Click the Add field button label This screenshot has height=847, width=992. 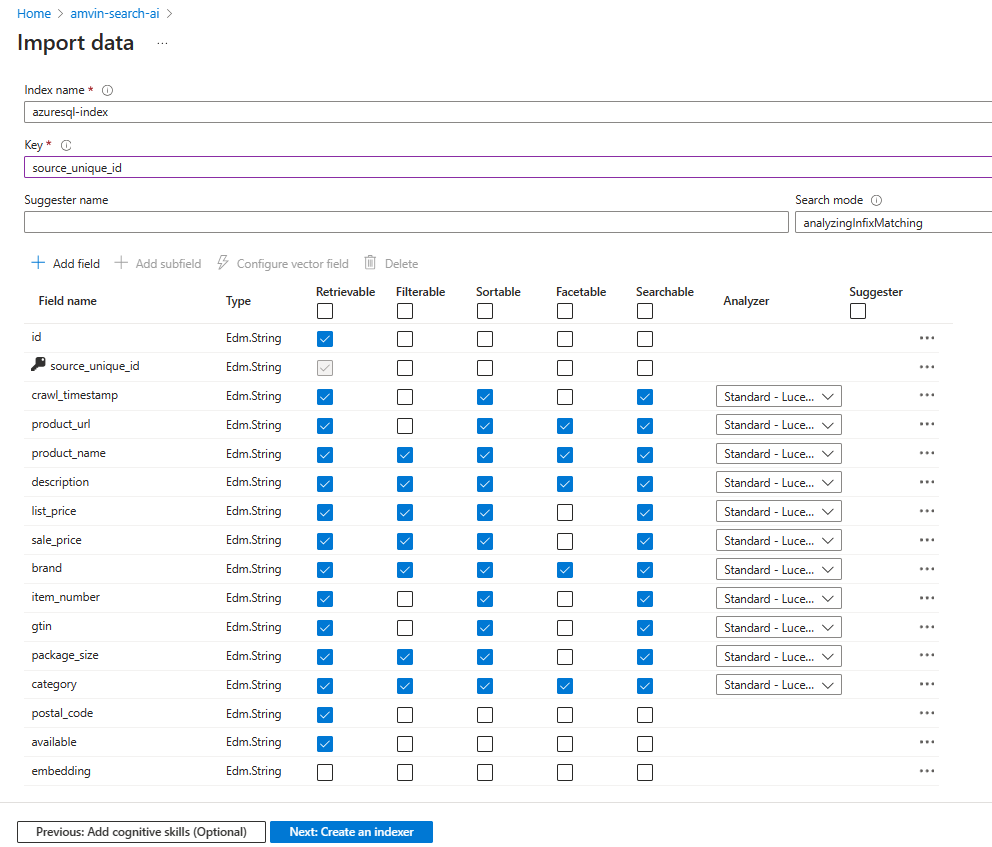(x=77, y=264)
